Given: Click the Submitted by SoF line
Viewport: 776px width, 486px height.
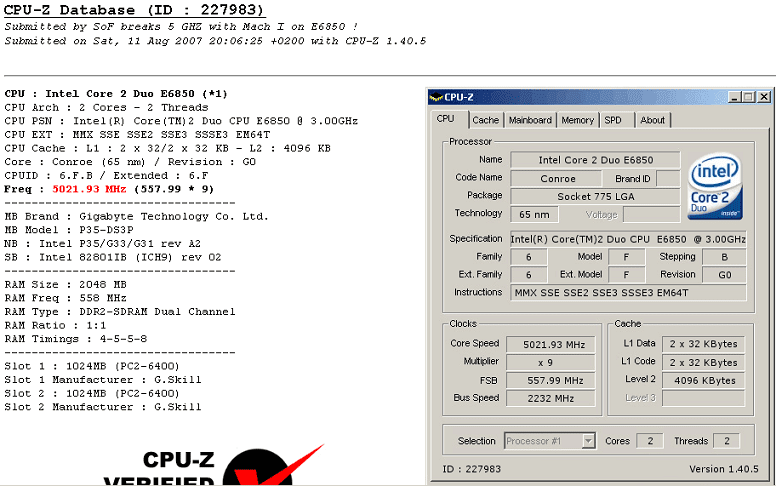Looking at the screenshot, I should point(181,27).
